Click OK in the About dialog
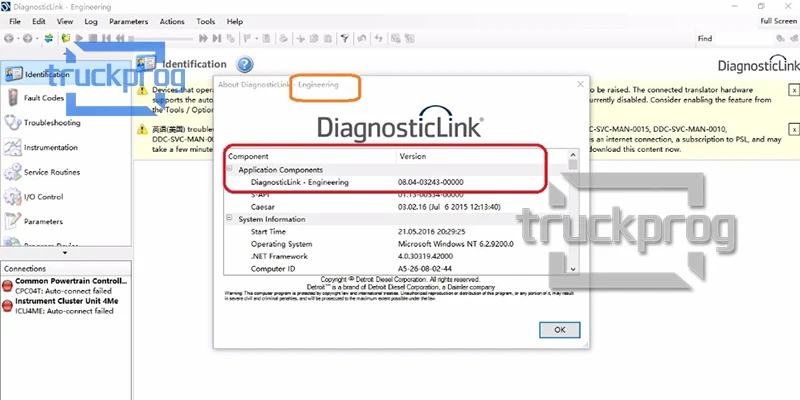This screenshot has width=800, height=400. pyautogui.click(x=560, y=330)
